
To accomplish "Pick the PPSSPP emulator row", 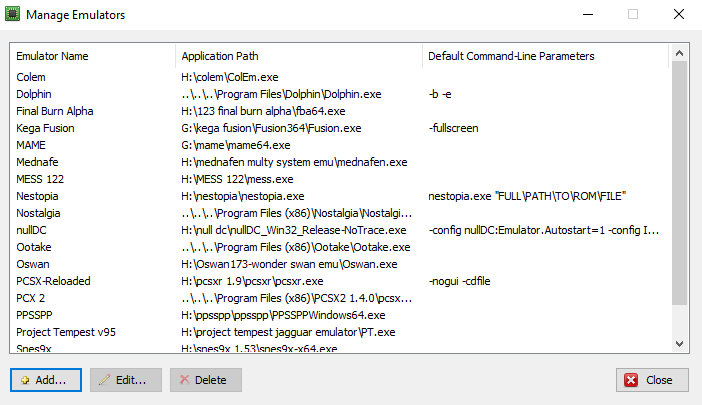I will [x=340, y=315].
